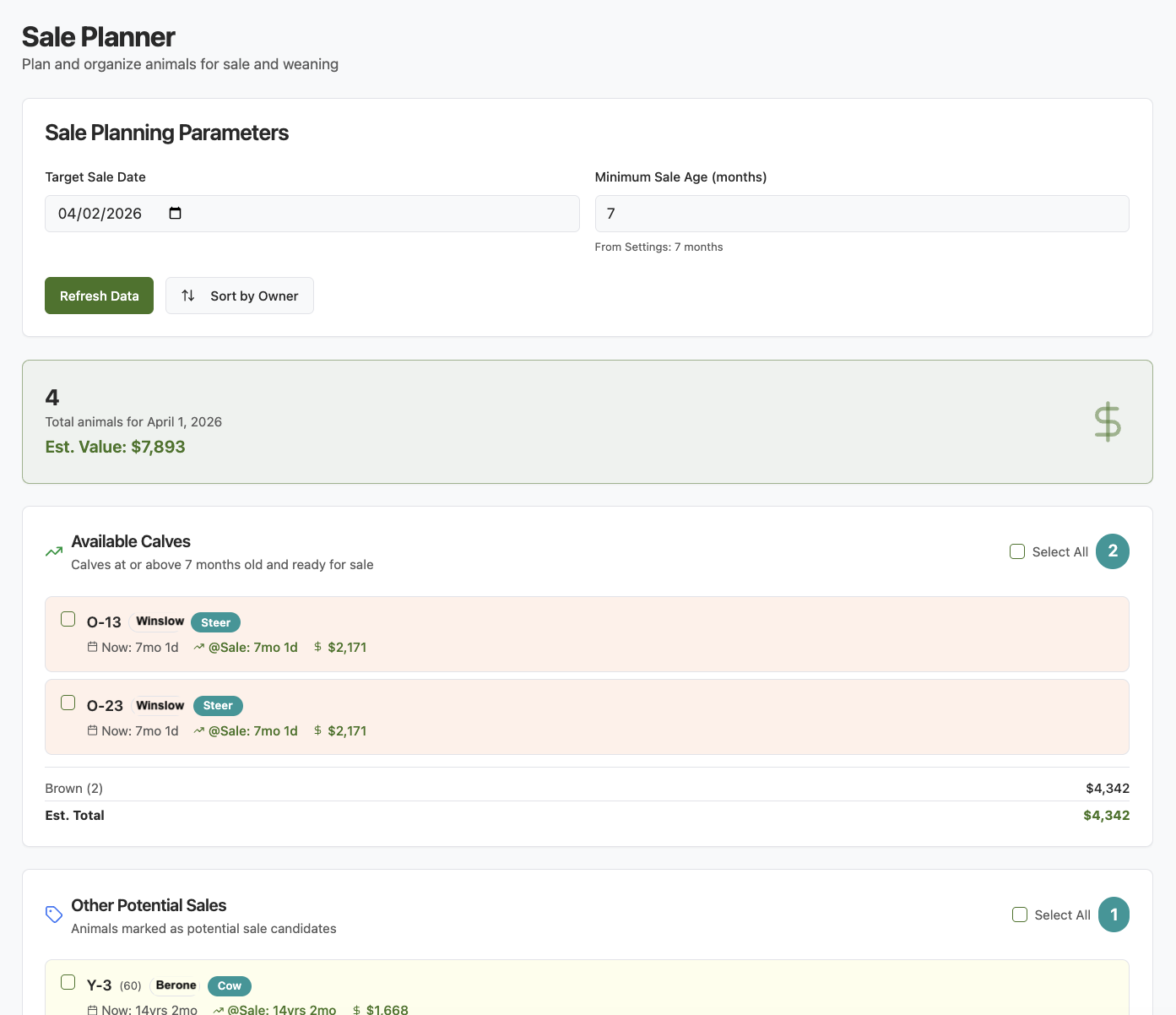Open the calendar picker icon in Target Sale Date
The image size is (1176, 1015).
click(x=175, y=213)
